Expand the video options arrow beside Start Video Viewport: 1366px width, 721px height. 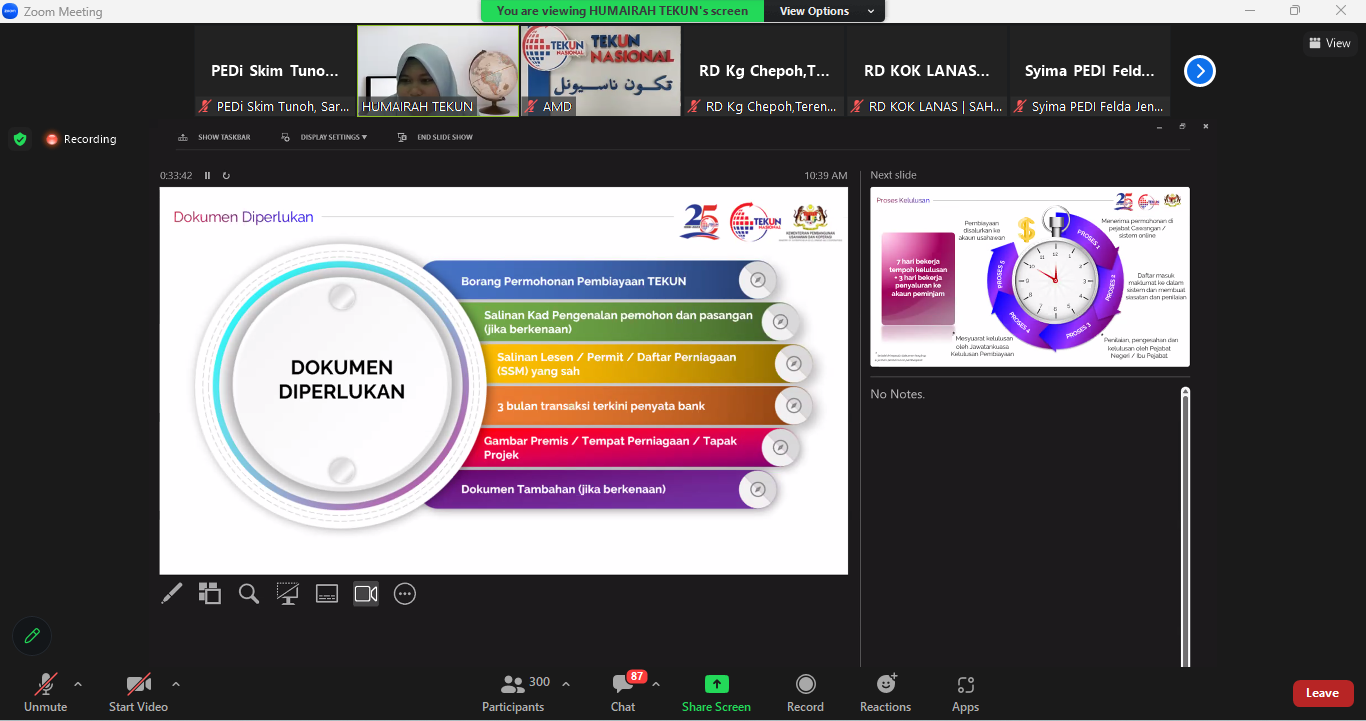pos(176,684)
